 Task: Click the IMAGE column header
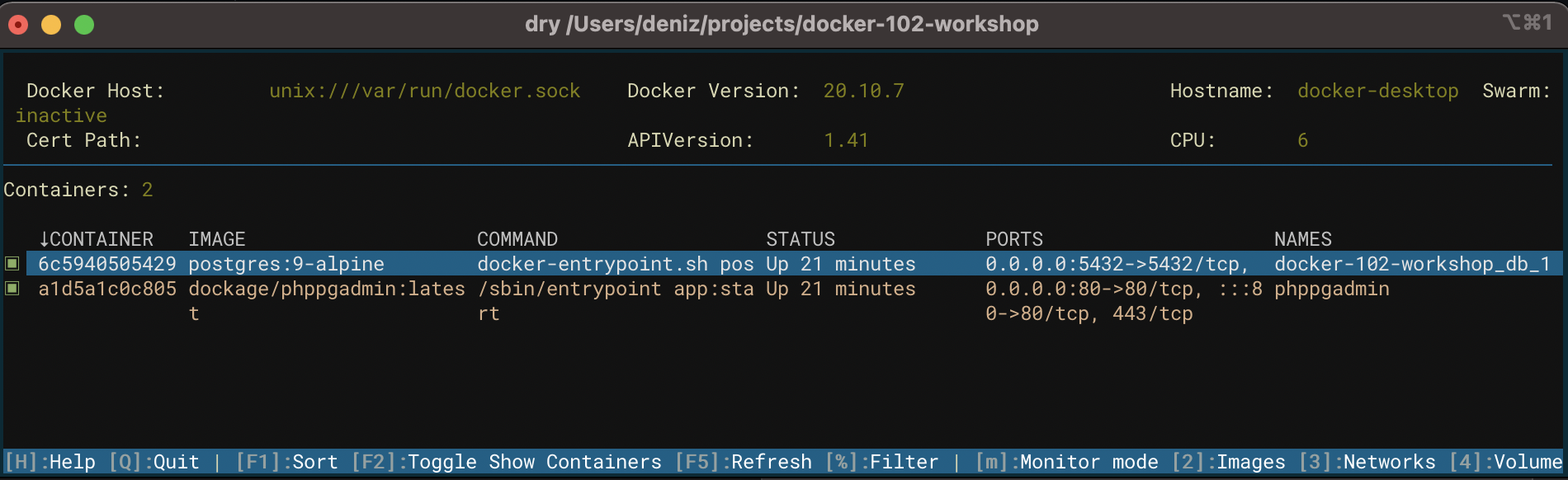pos(217,239)
